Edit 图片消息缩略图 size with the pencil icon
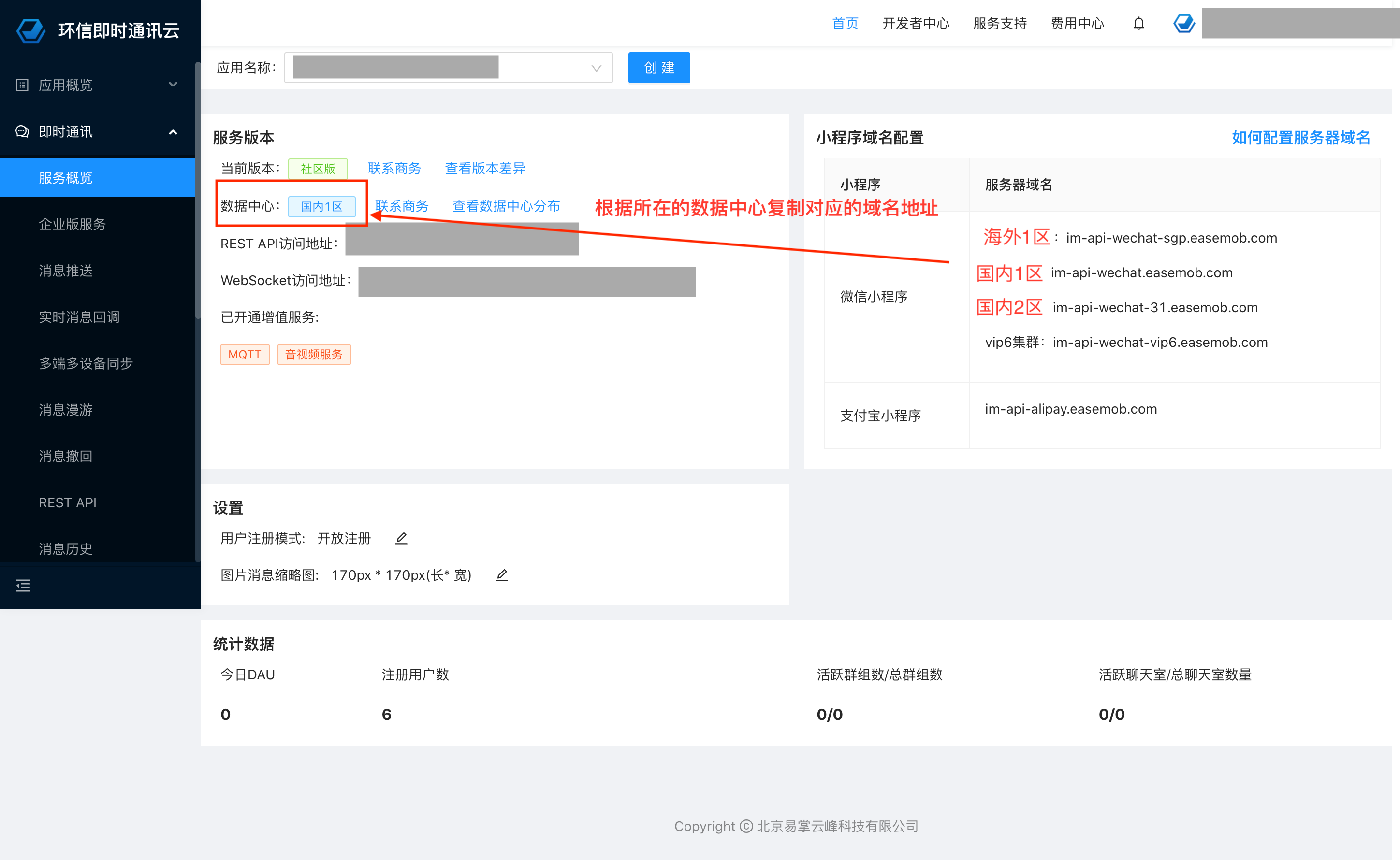This screenshot has height=860, width=1400. coord(501,575)
